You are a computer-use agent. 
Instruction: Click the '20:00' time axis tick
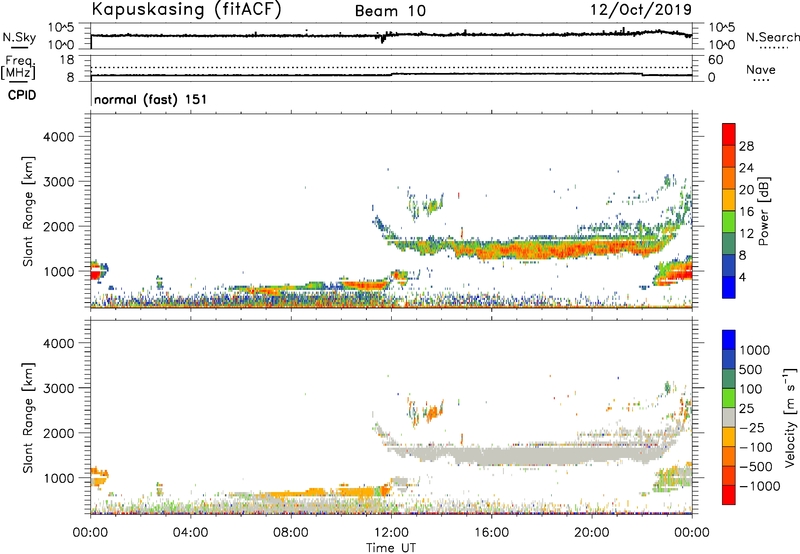tap(591, 533)
